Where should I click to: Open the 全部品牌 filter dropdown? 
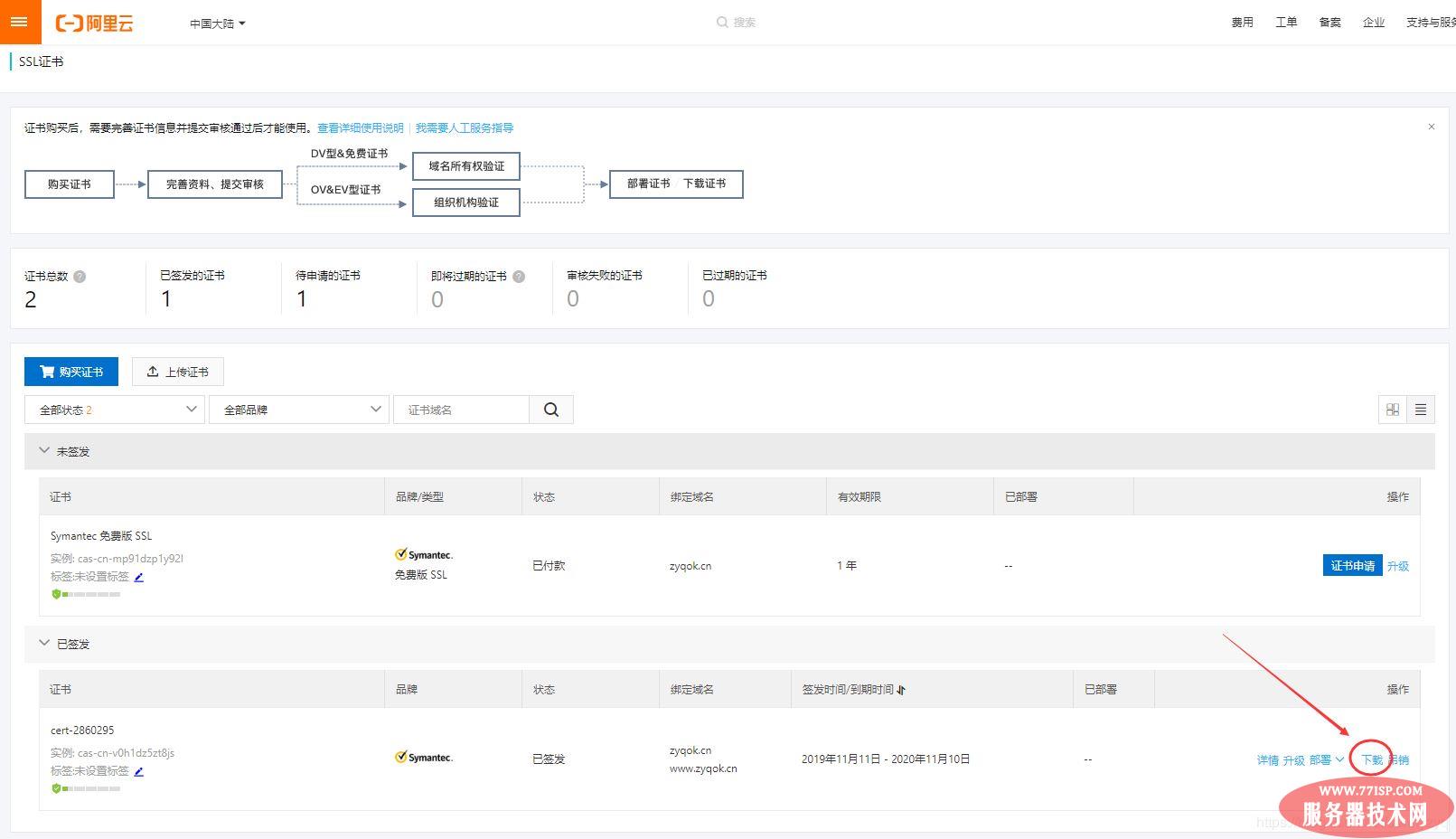299,410
